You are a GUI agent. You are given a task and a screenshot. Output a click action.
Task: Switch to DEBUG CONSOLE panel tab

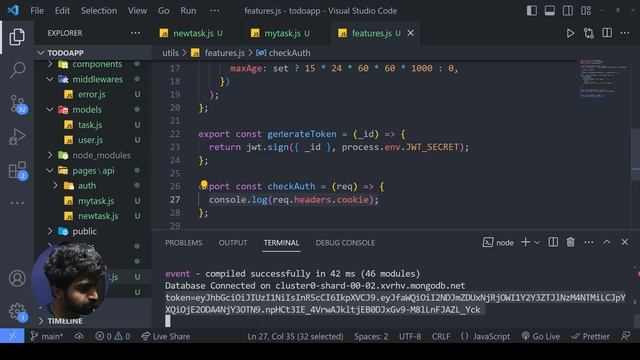click(345, 243)
